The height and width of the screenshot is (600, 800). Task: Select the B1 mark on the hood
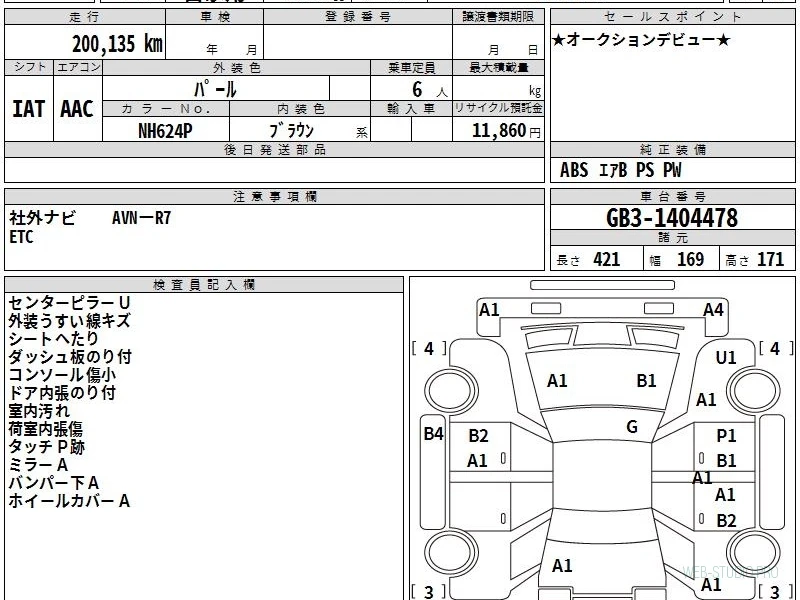pos(646,381)
